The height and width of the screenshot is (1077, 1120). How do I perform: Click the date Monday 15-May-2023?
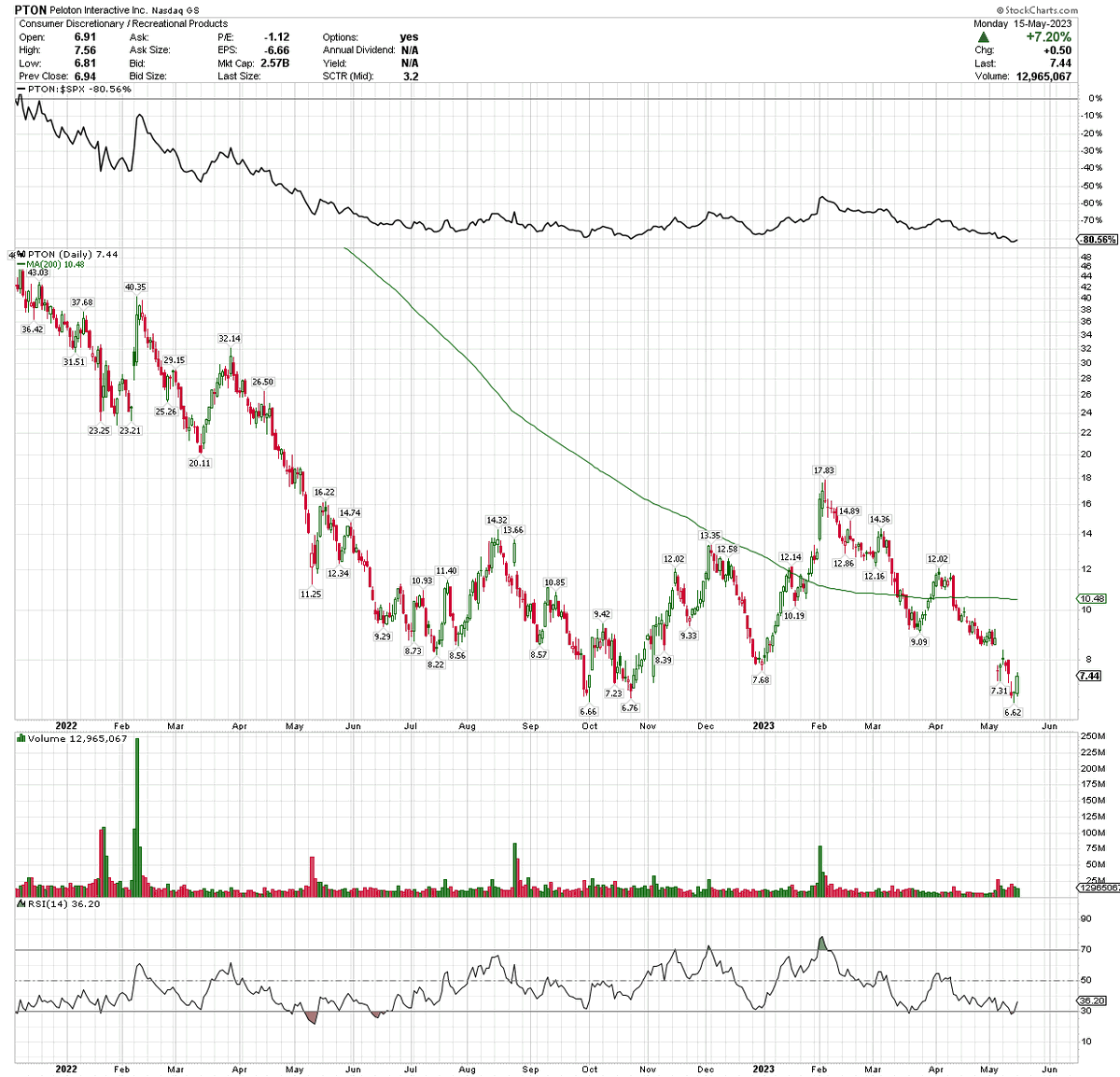click(1023, 23)
